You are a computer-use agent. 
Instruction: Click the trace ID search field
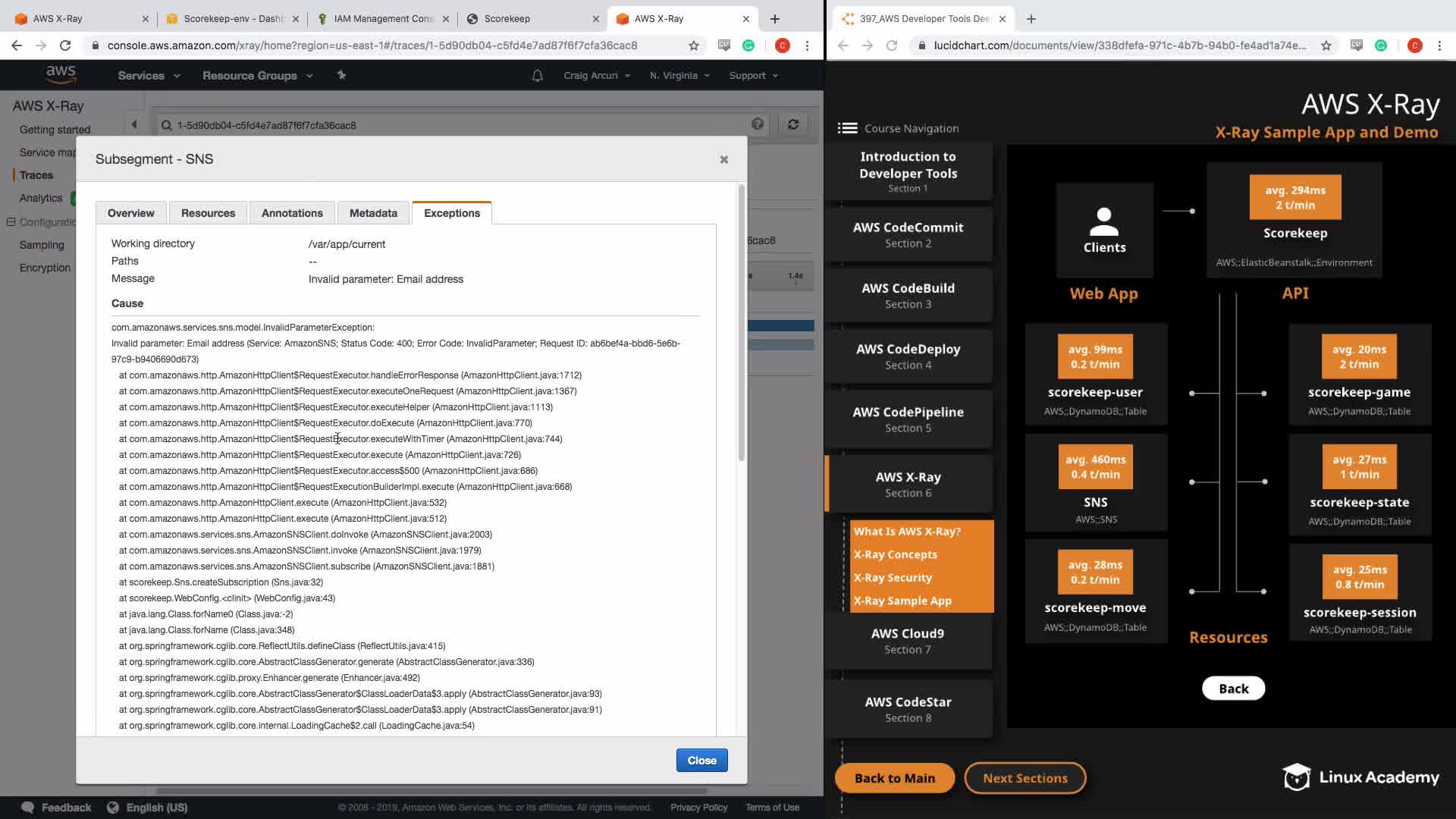(x=455, y=125)
